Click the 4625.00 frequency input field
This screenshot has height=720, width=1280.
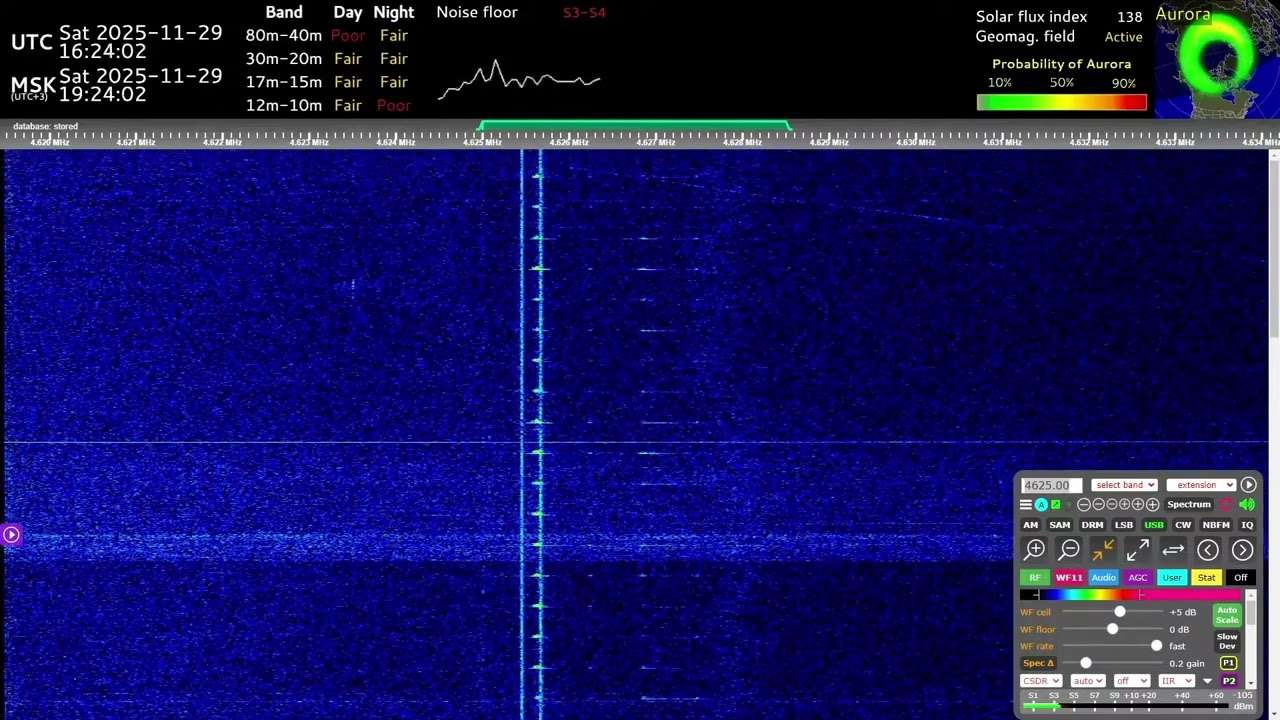coord(1052,485)
